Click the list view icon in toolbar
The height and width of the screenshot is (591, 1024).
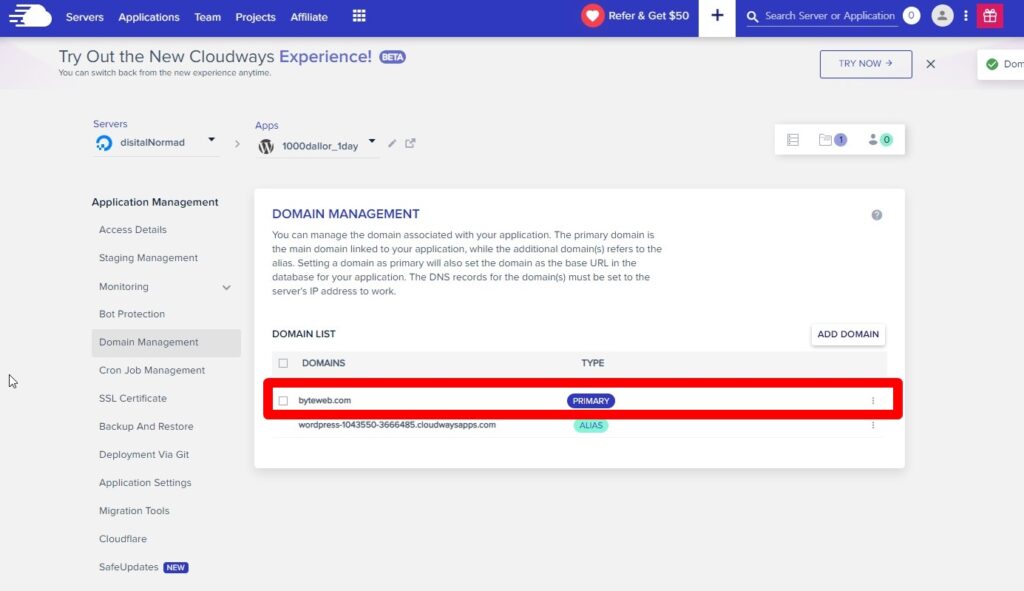793,140
